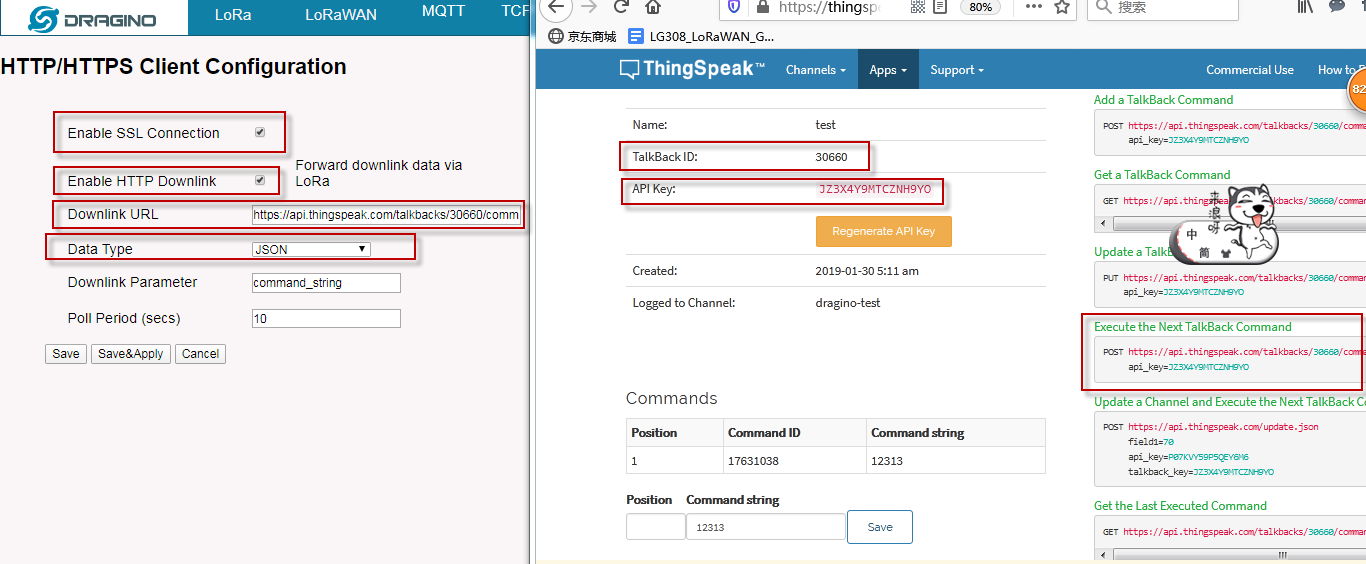Click the created date 2019-01-30 5:11 am
1366x564 pixels.
(x=867, y=271)
